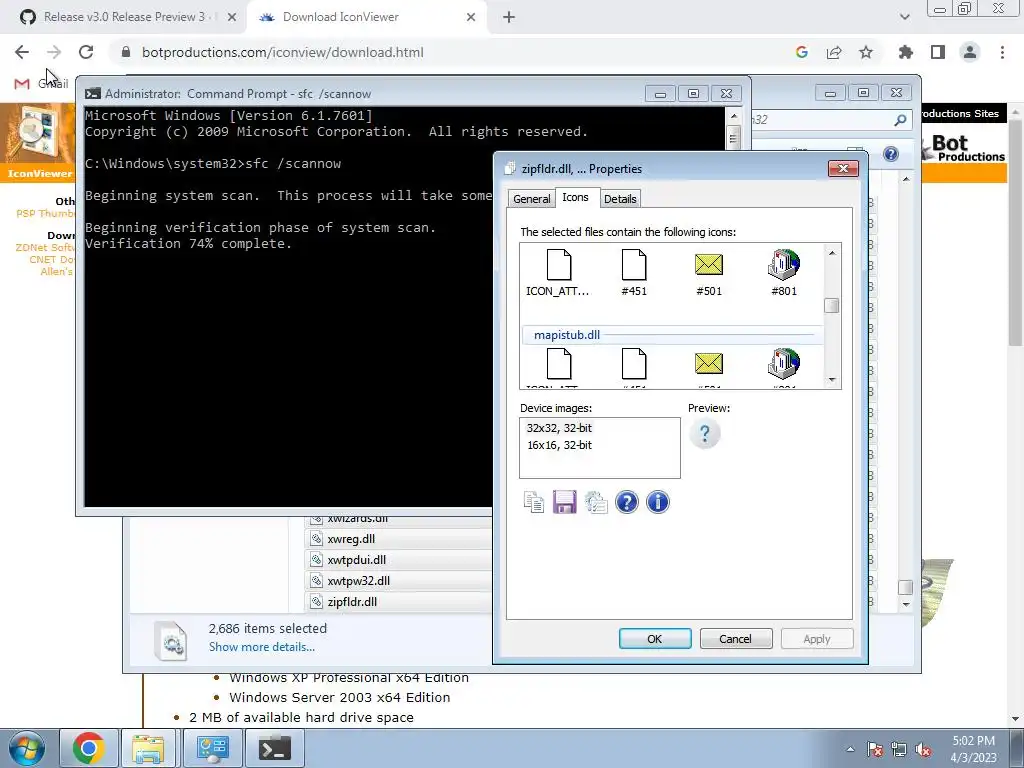
Task: Click Gmail bookmark icon
Action: 22,84
